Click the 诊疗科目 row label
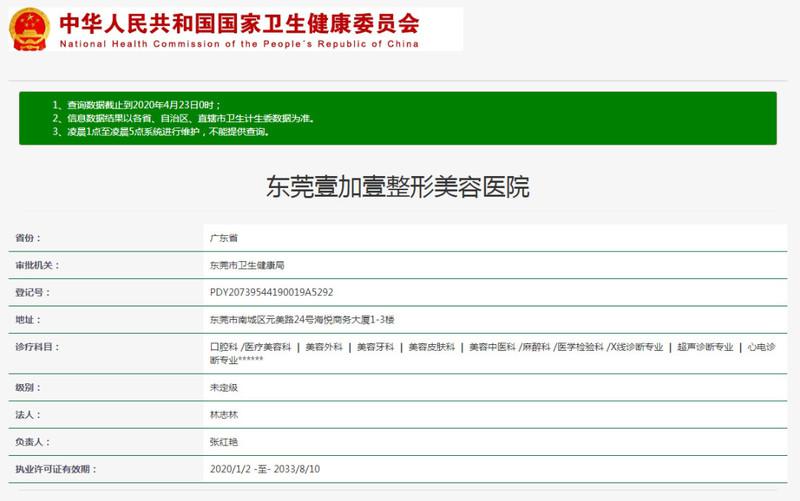Image resolution: width=800 pixels, height=501 pixels. click(38, 347)
